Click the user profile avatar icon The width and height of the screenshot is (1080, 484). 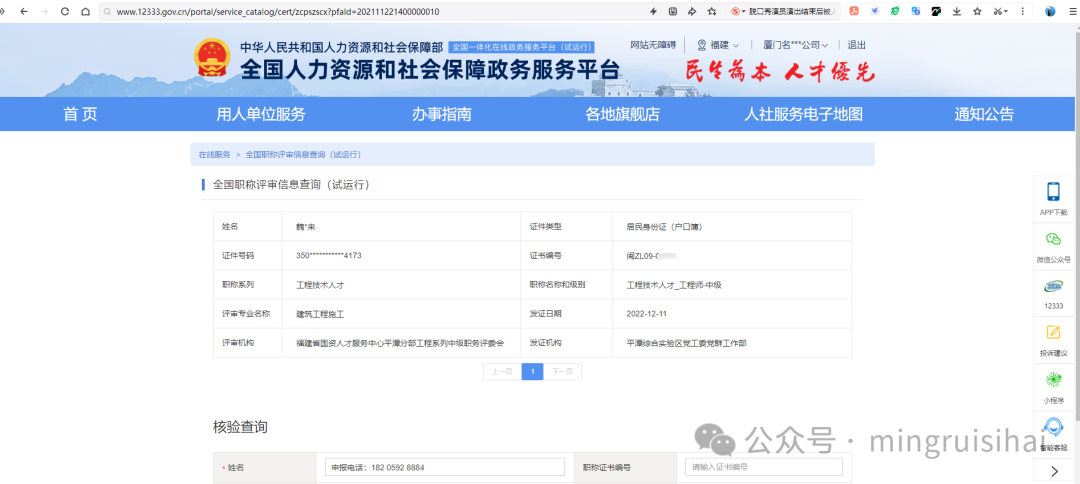click(1050, 12)
